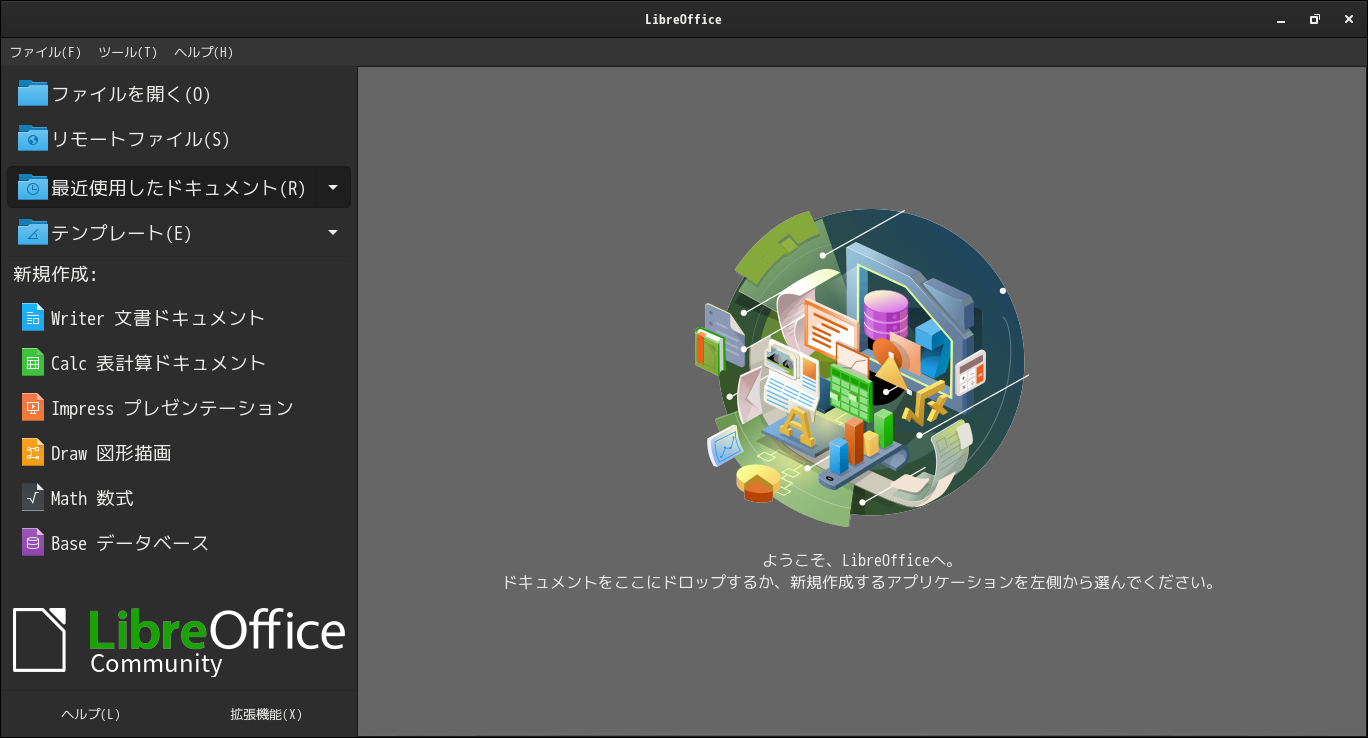The height and width of the screenshot is (738, 1368).
Task: Create new Math 数式
Action: (x=179, y=497)
